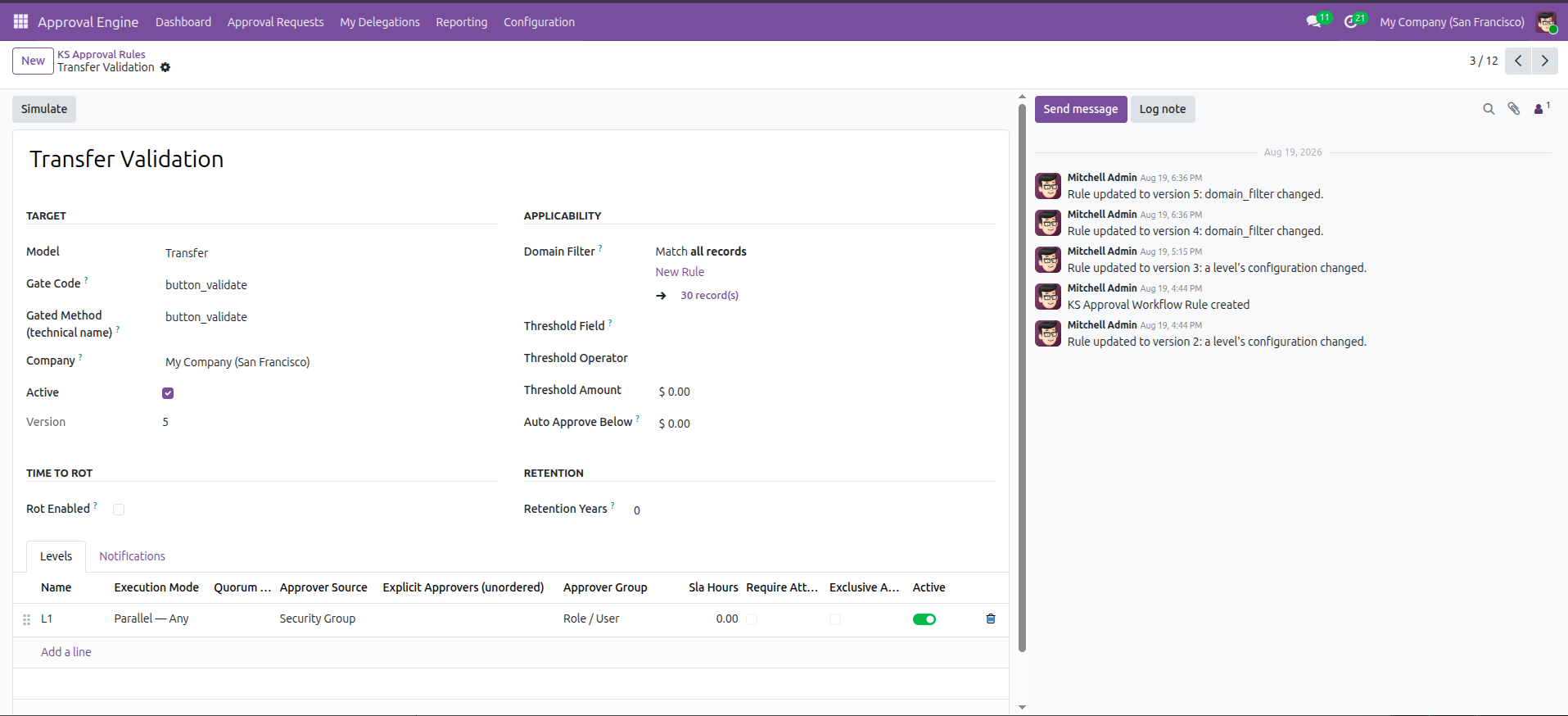The height and width of the screenshot is (716, 1568).
Task: Open the Company field showing My Company (San Francisco)
Action: tap(331, 362)
